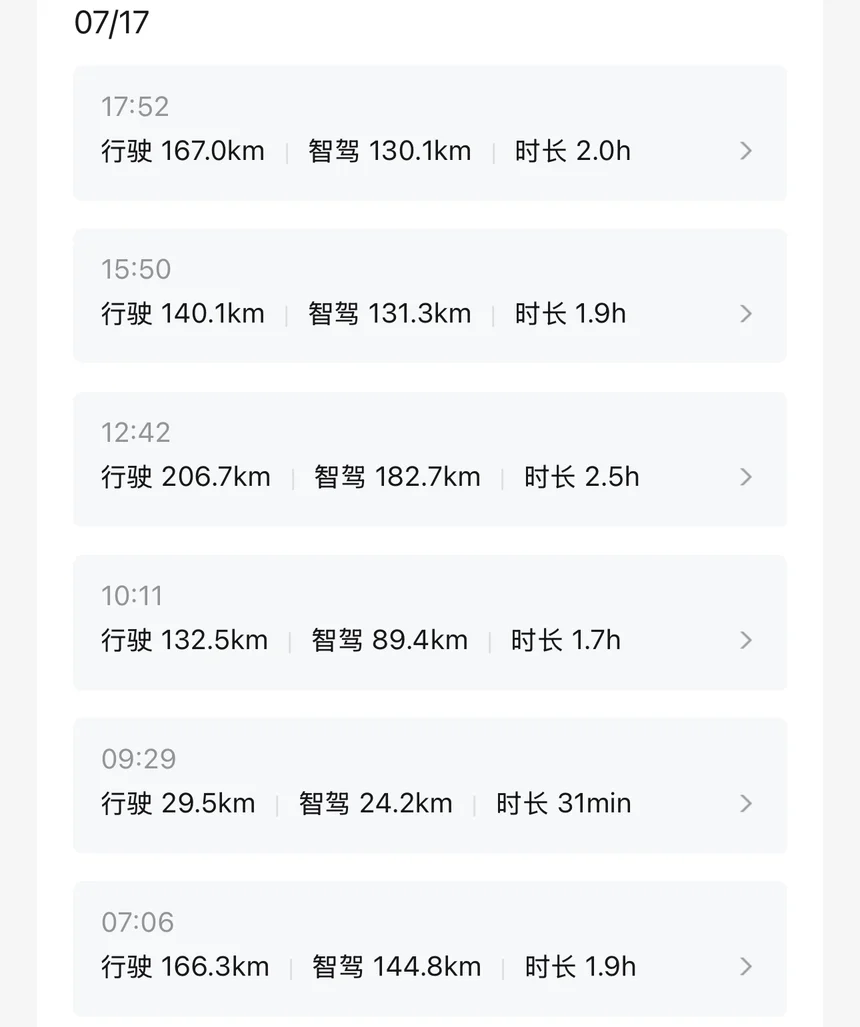Screen dimensions: 860x1027
Task: Tap the 15:50 timestamp label
Action: click(x=136, y=269)
